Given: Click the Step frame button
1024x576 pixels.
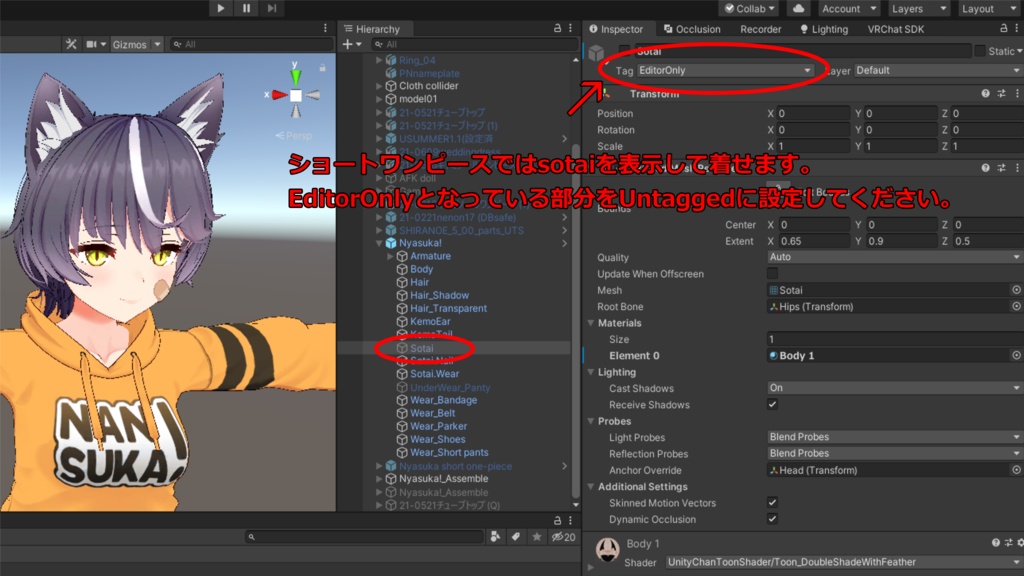Looking at the screenshot, I should tap(272, 8).
